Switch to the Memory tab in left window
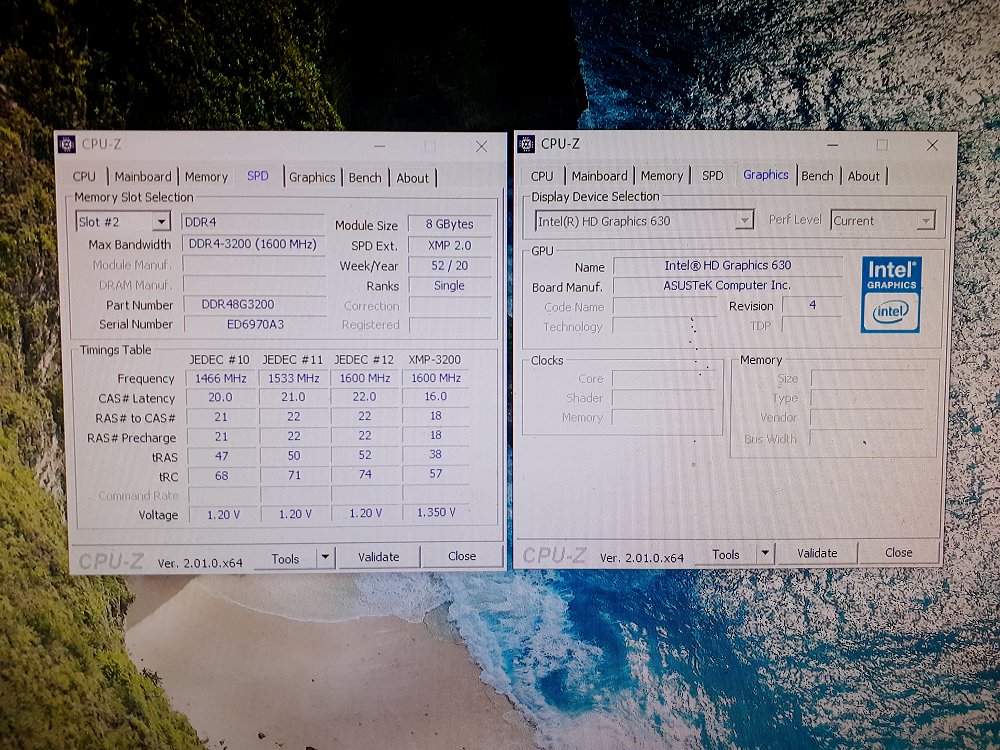Viewport: 1000px width, 750px height. coord(206,177)
